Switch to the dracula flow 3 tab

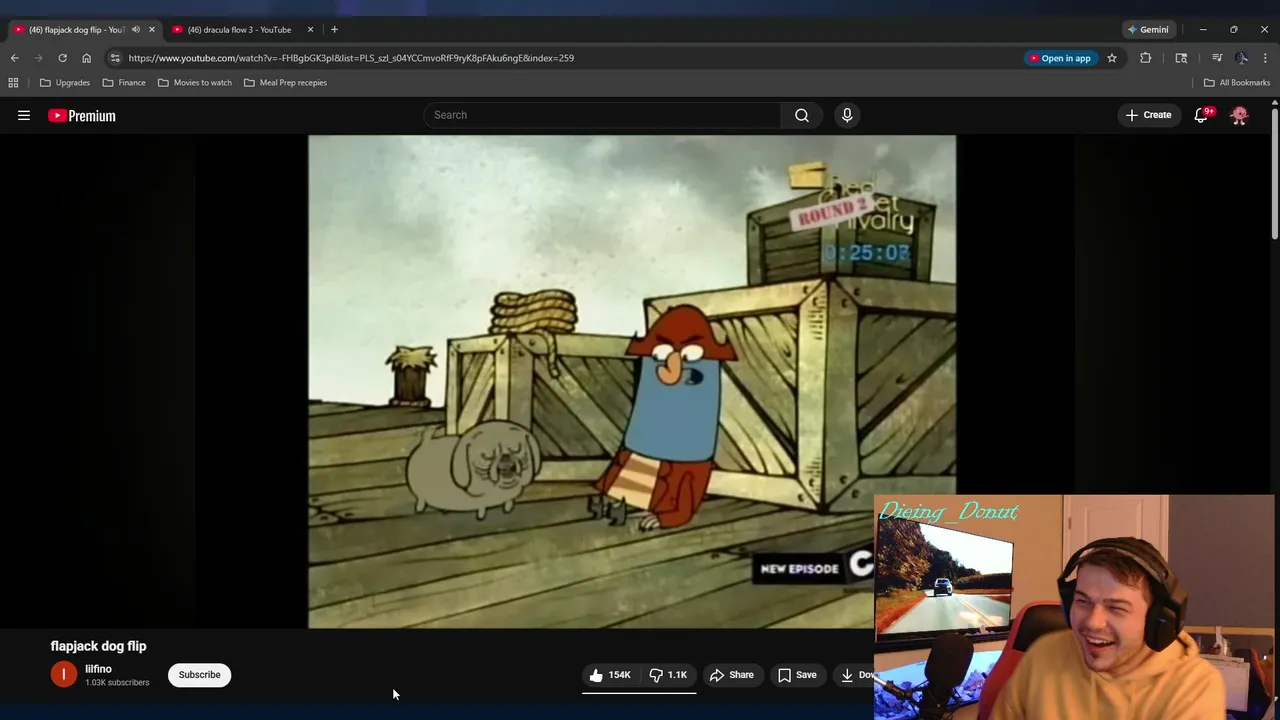coord(240,30)
